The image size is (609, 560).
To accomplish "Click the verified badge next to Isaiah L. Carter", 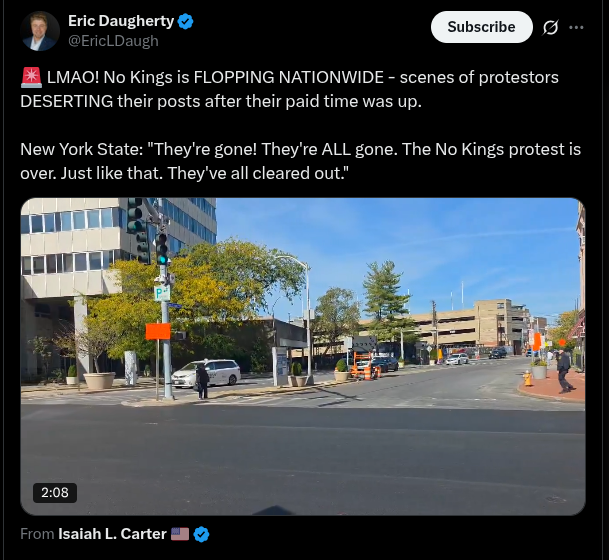I will [x=201, y=534].
